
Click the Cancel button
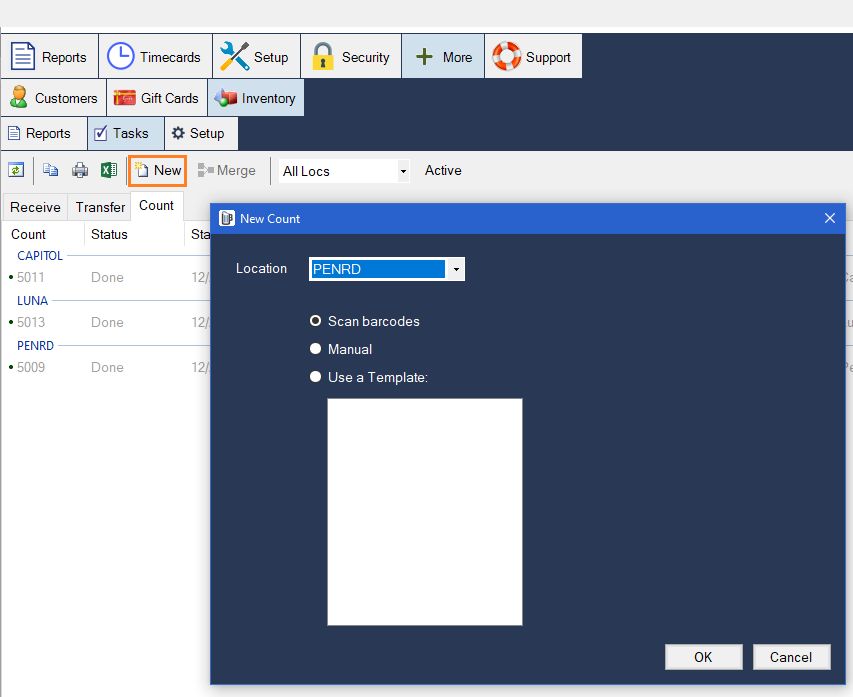tap(791, 657)
